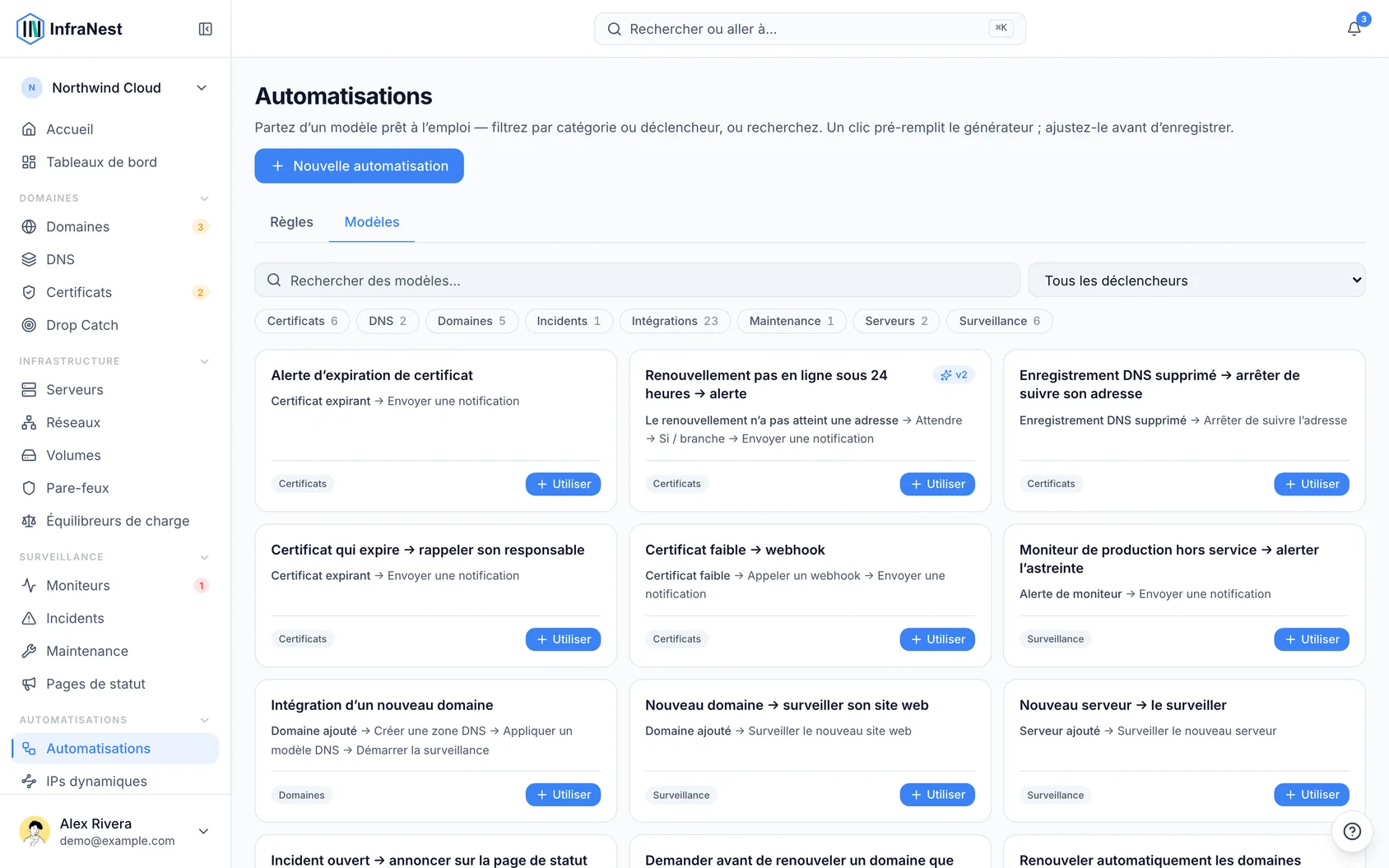Filter by Domaines 5 category chip
The width and height of the screenshot is (1389, 868).
(472, 321)
